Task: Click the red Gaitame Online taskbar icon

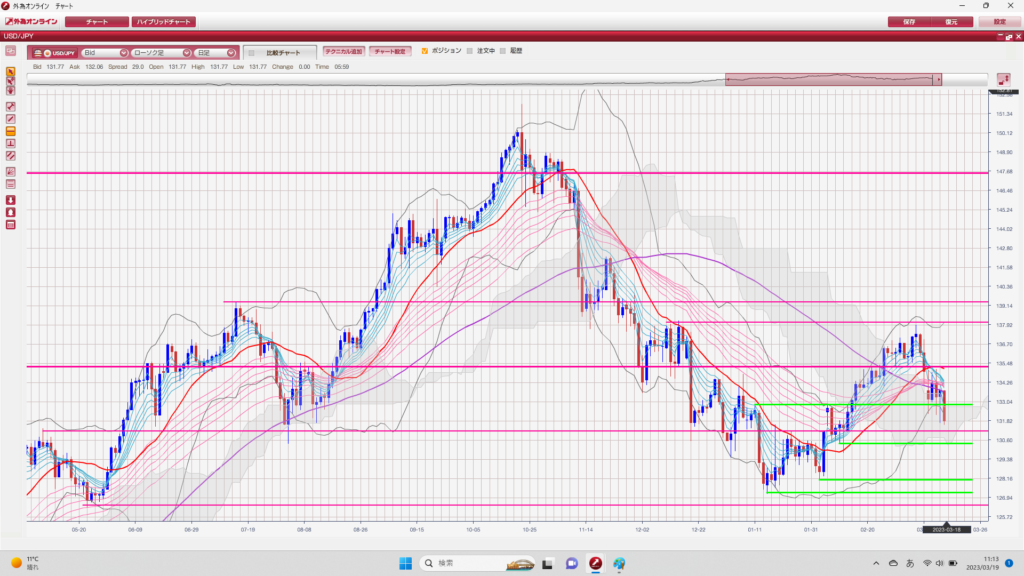Action: point(596,563)
